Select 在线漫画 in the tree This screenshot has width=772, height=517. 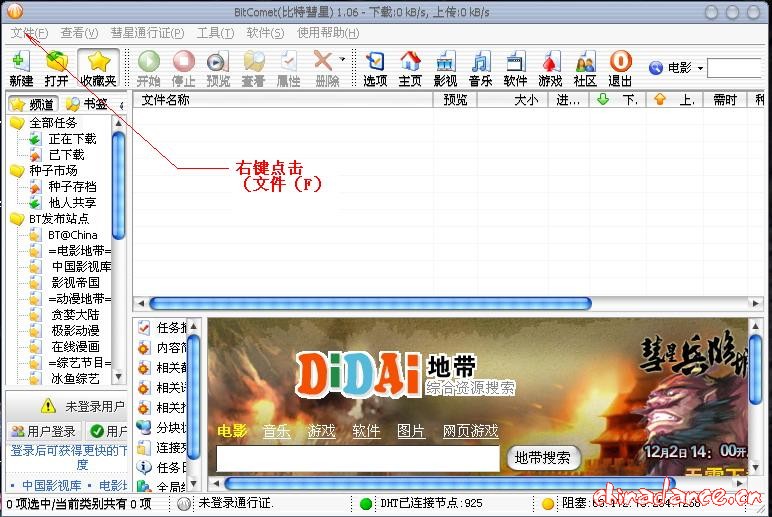tap(75, 347)
